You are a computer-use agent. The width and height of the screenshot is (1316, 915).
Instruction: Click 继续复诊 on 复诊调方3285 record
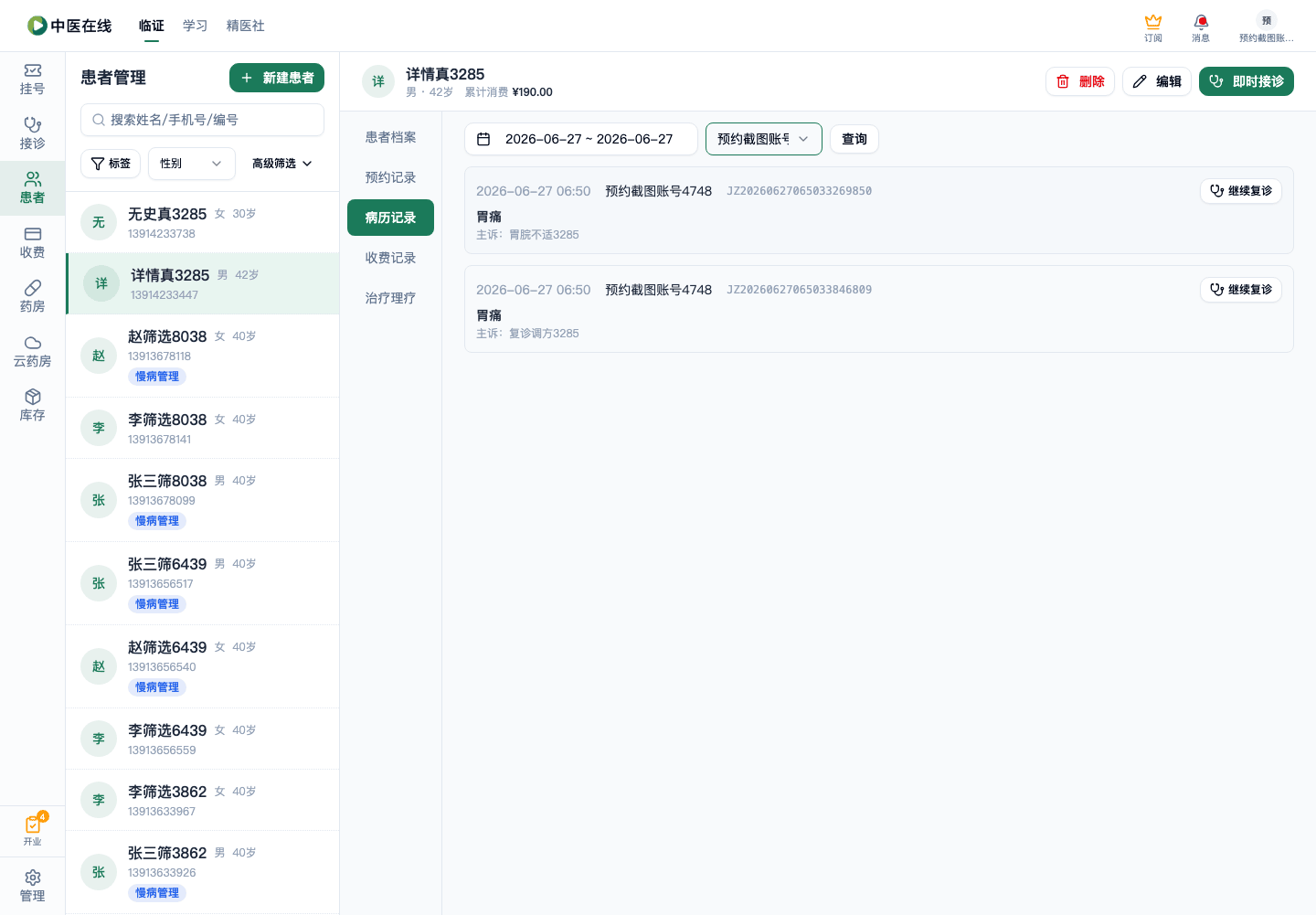tap(1241, 290)
